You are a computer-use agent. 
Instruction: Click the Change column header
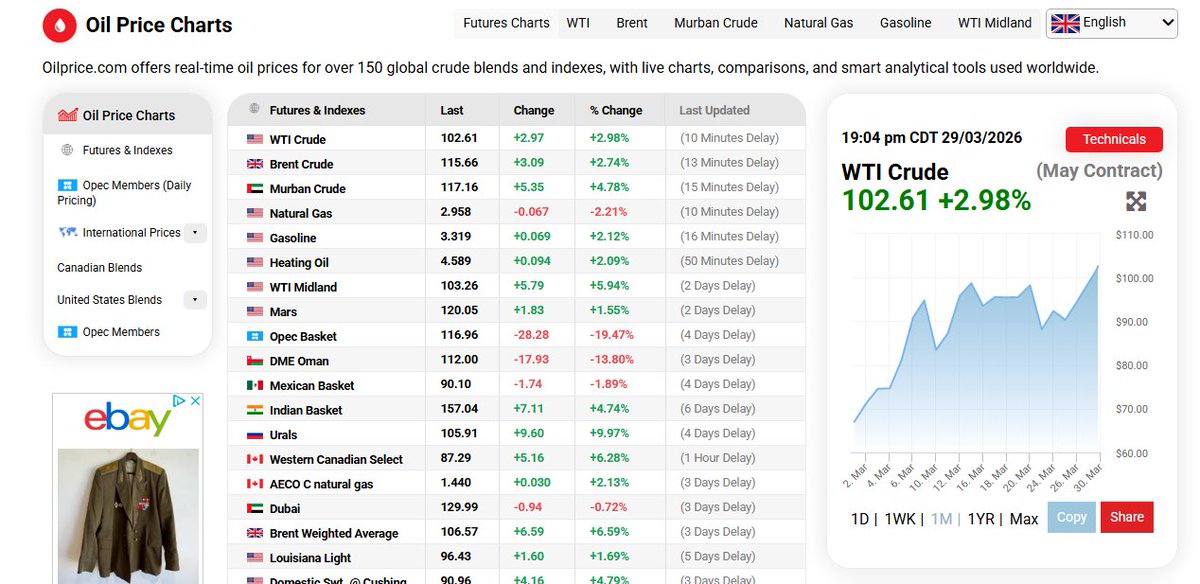pos(534,110)
